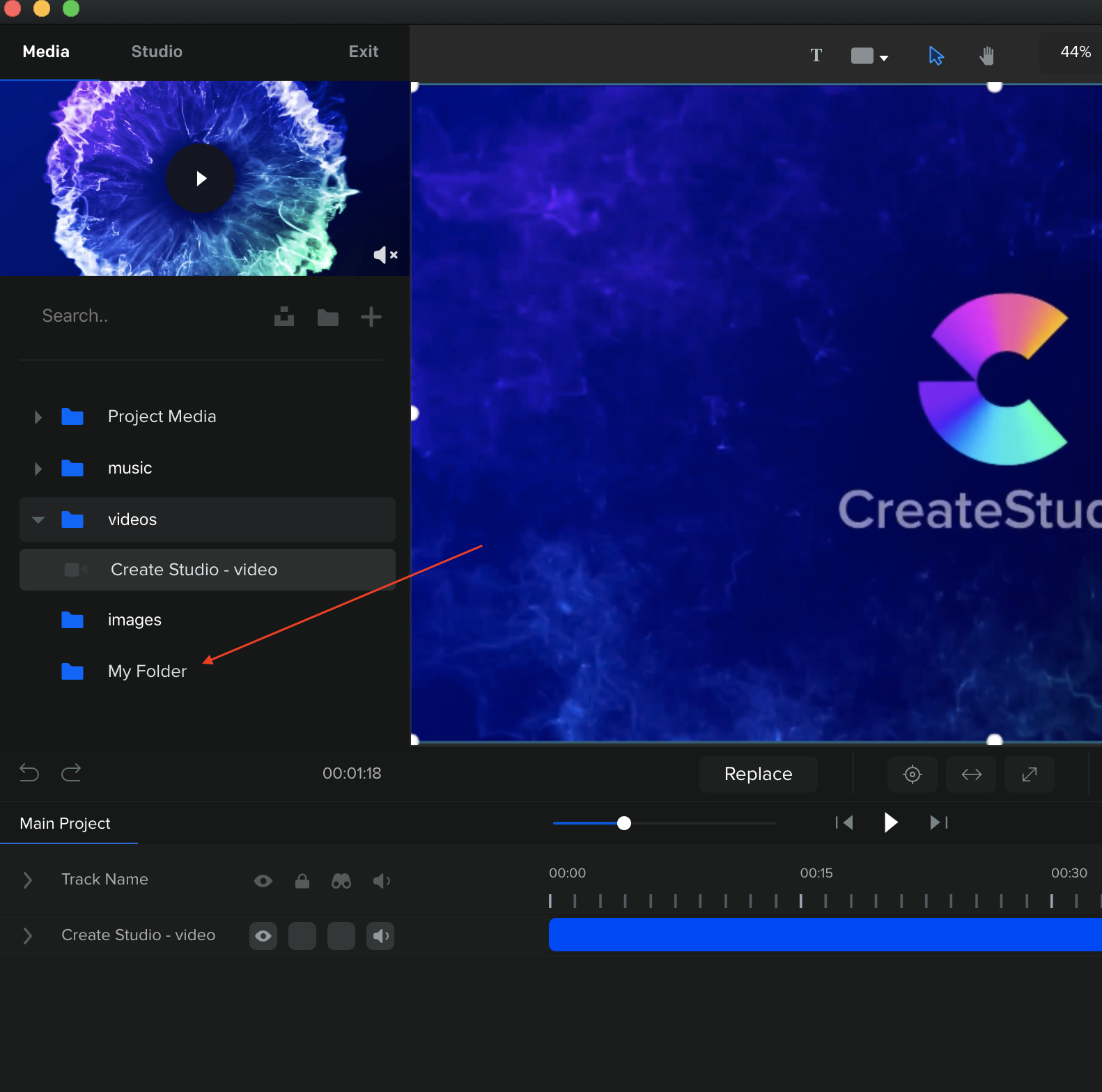Jump to the timeline start
1102x1092 pixels.
point(844,822)
